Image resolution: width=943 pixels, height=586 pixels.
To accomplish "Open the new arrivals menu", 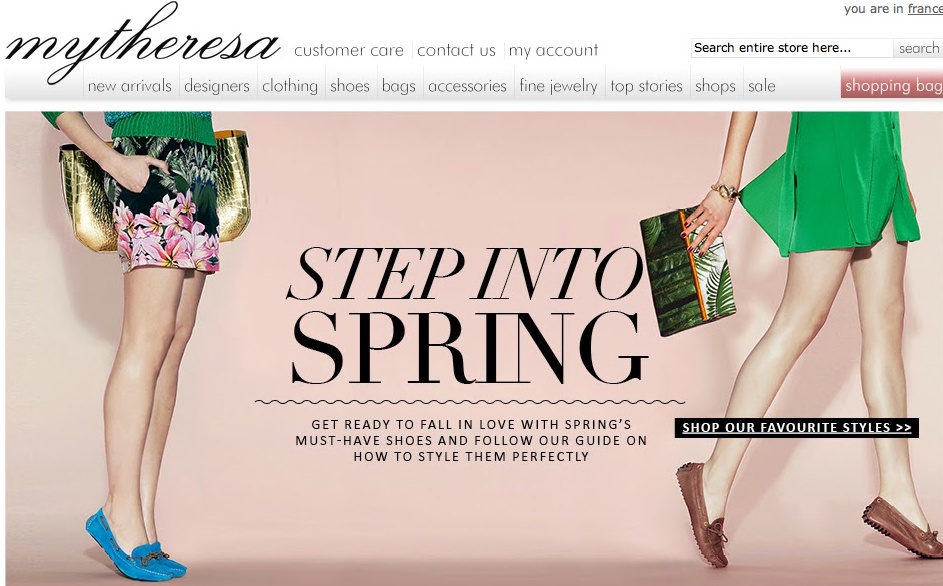I will (x=130, y=86).
